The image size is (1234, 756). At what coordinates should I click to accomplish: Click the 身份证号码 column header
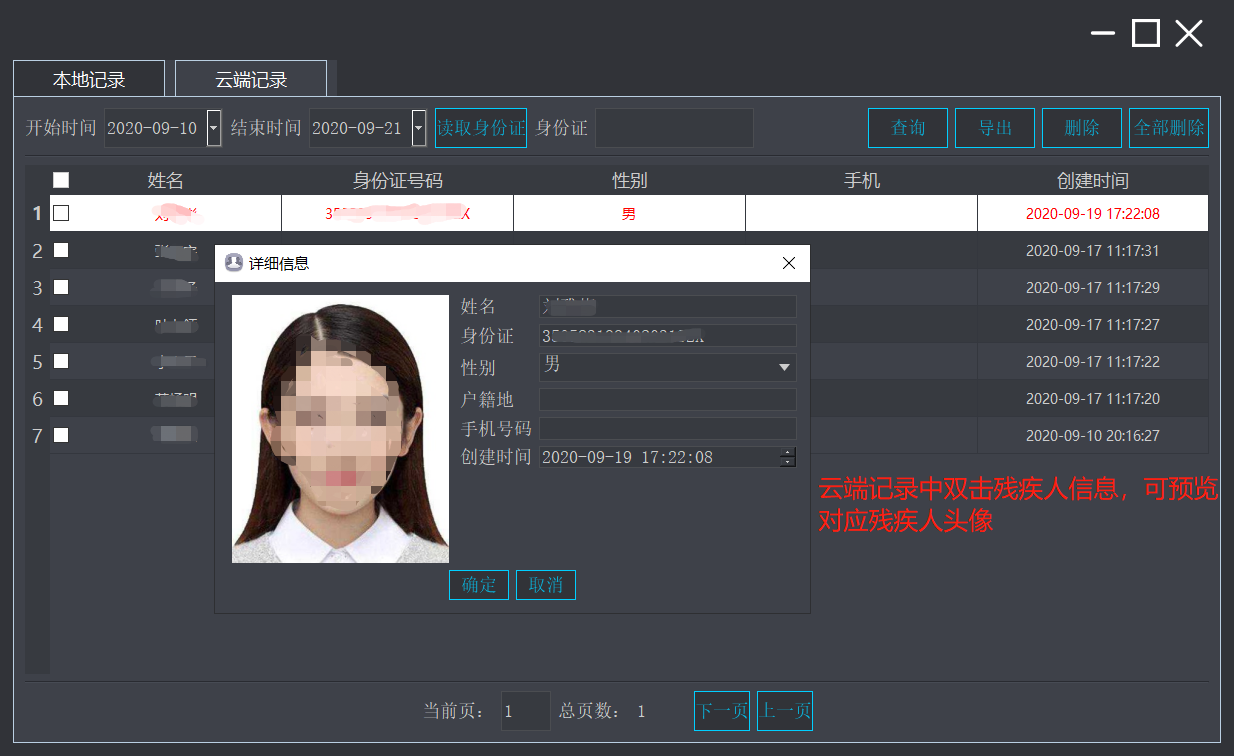tap(398, 181)
